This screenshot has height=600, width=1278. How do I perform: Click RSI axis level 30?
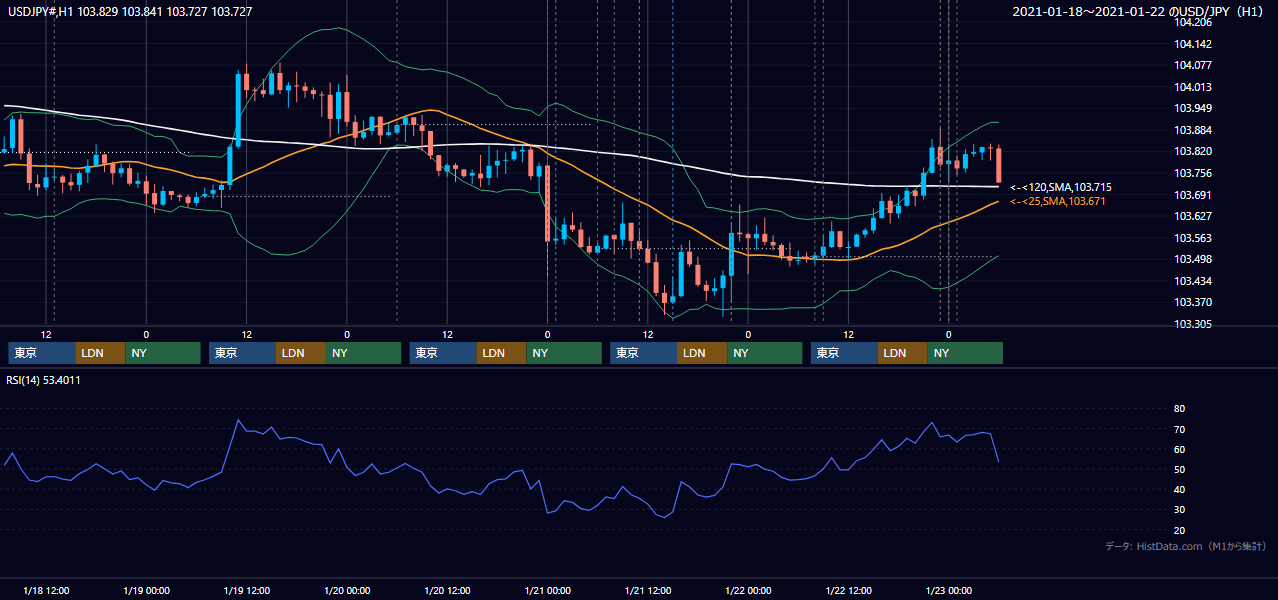pyautogui.click(x=1180, y=510)
